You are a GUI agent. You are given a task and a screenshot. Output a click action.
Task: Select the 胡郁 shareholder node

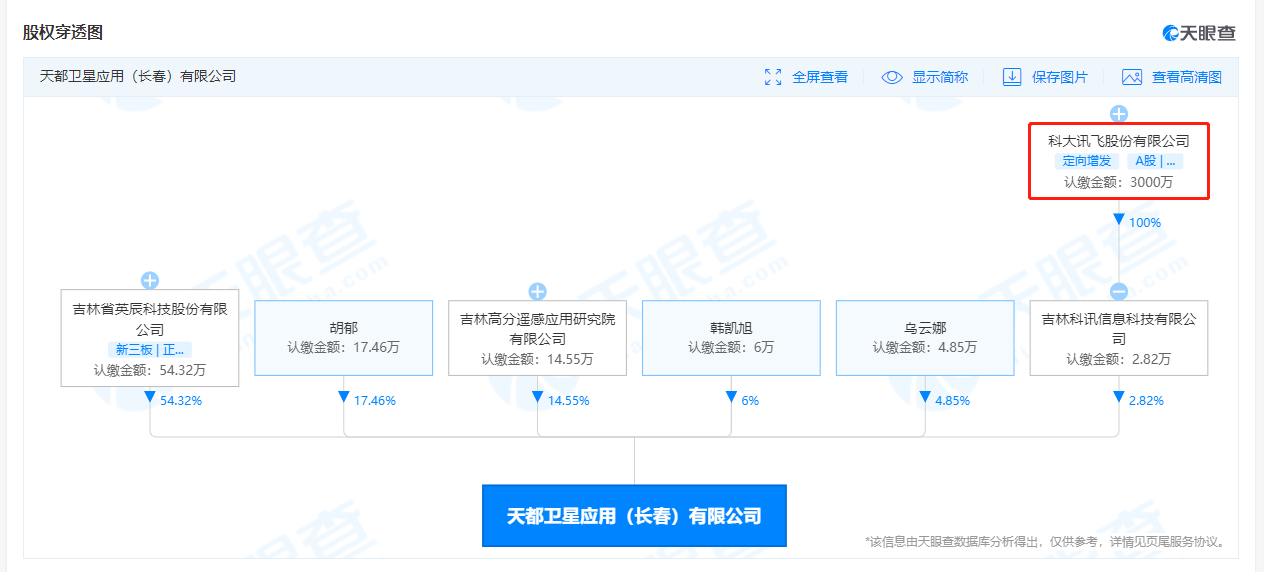[x=344, y=338]
